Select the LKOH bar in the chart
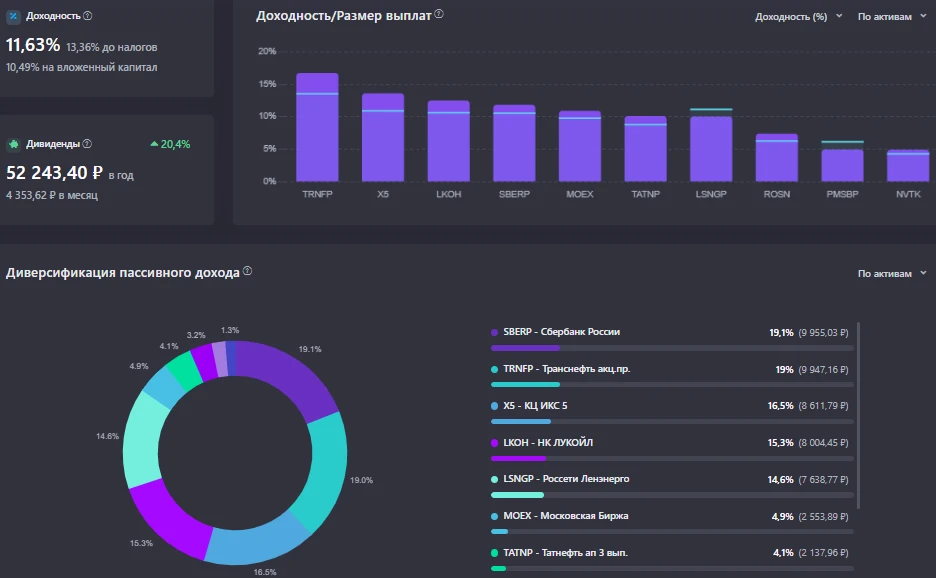936x578 pixels. click(x=448, y=141)
